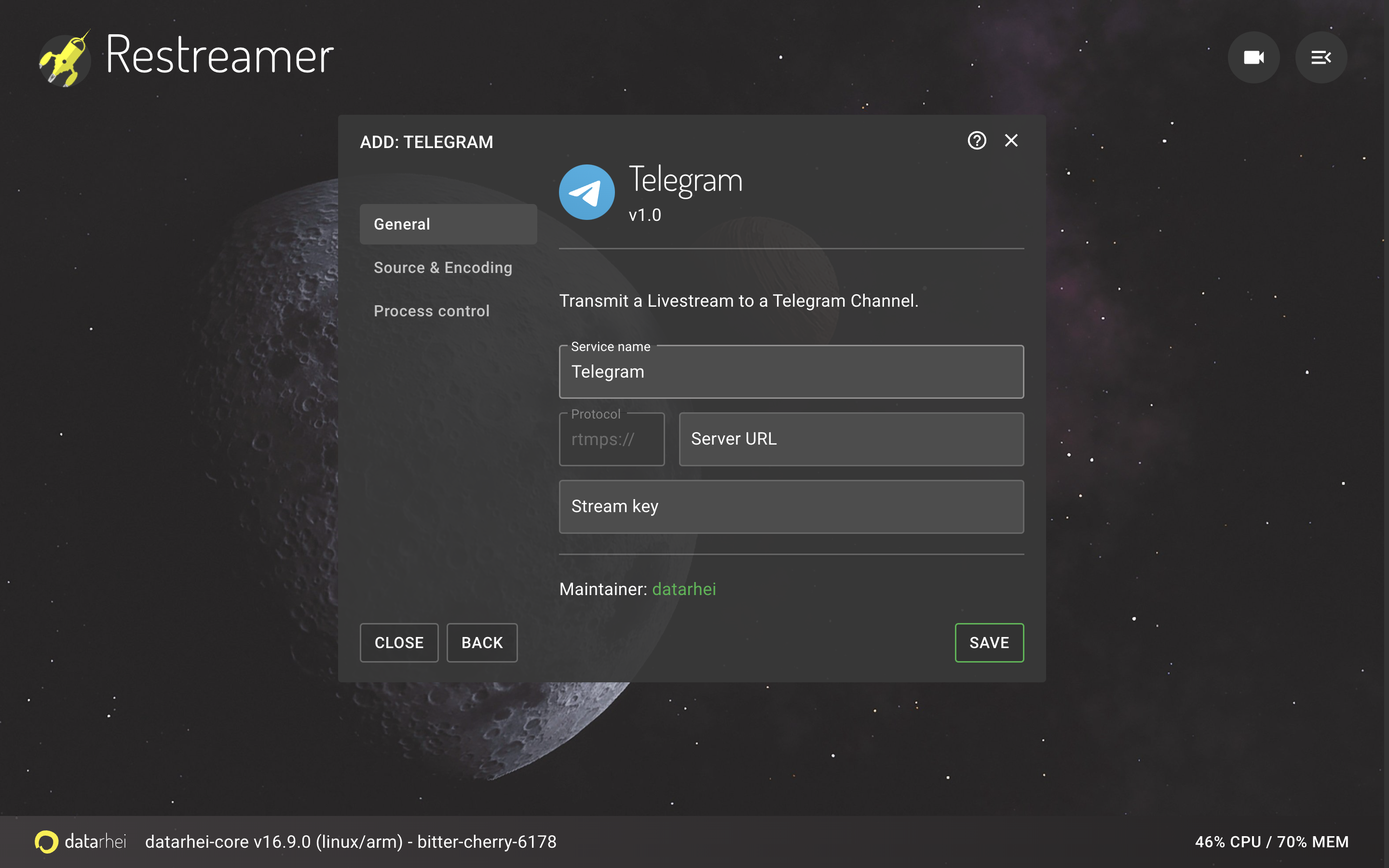Click the rtmps:// Protocol field

point(611,439)
